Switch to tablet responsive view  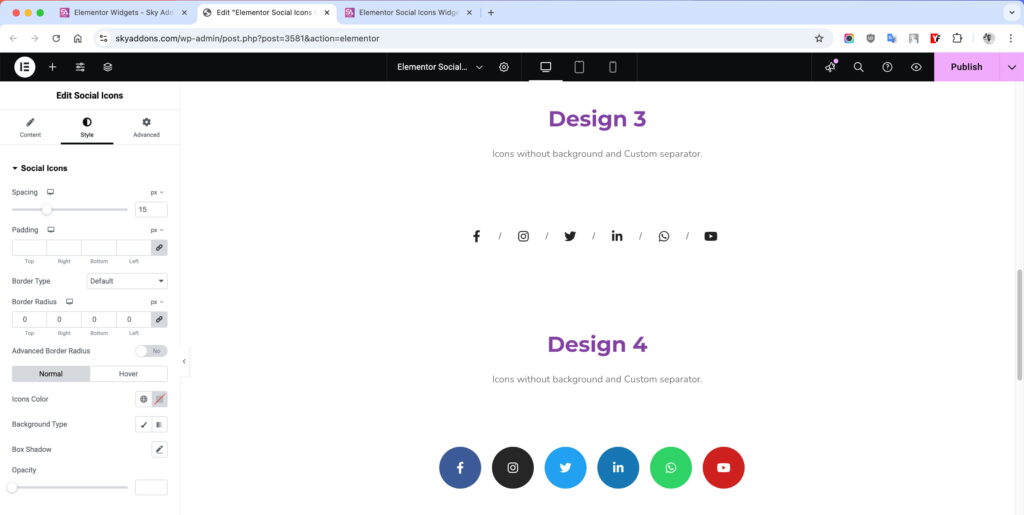(579, 67)
